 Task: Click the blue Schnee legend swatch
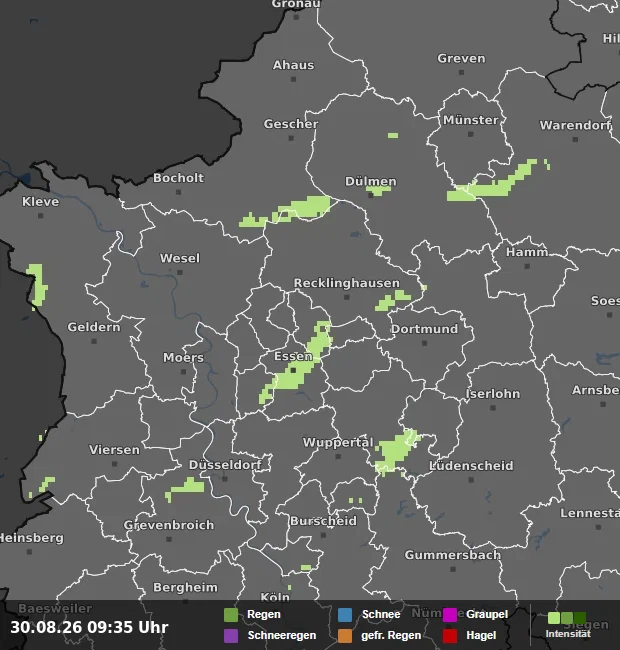(x=345, y=615)
